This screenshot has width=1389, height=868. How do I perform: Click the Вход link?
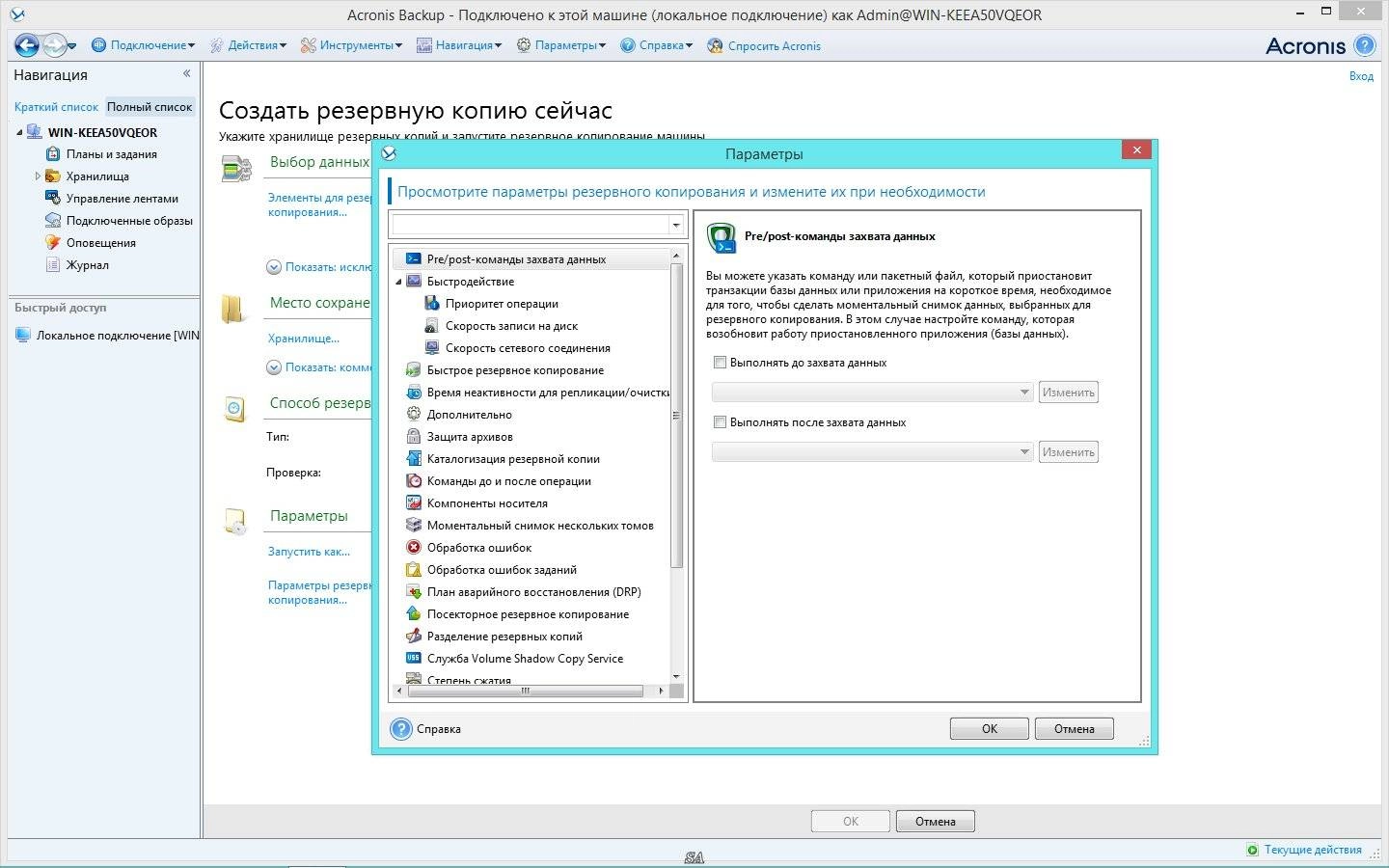point(1361,76)
